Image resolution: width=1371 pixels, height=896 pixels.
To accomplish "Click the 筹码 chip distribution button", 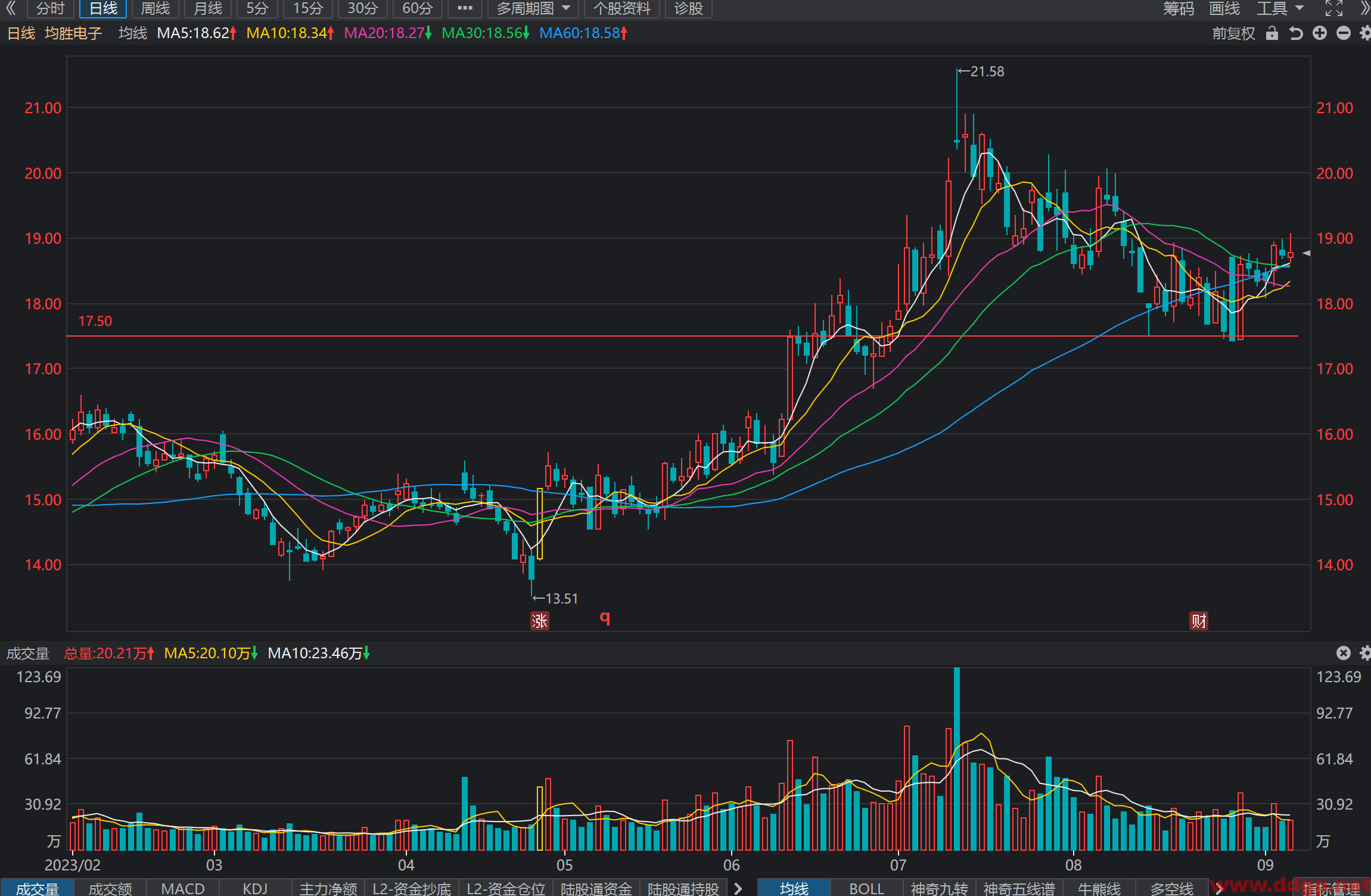I will click(1179, 8).
